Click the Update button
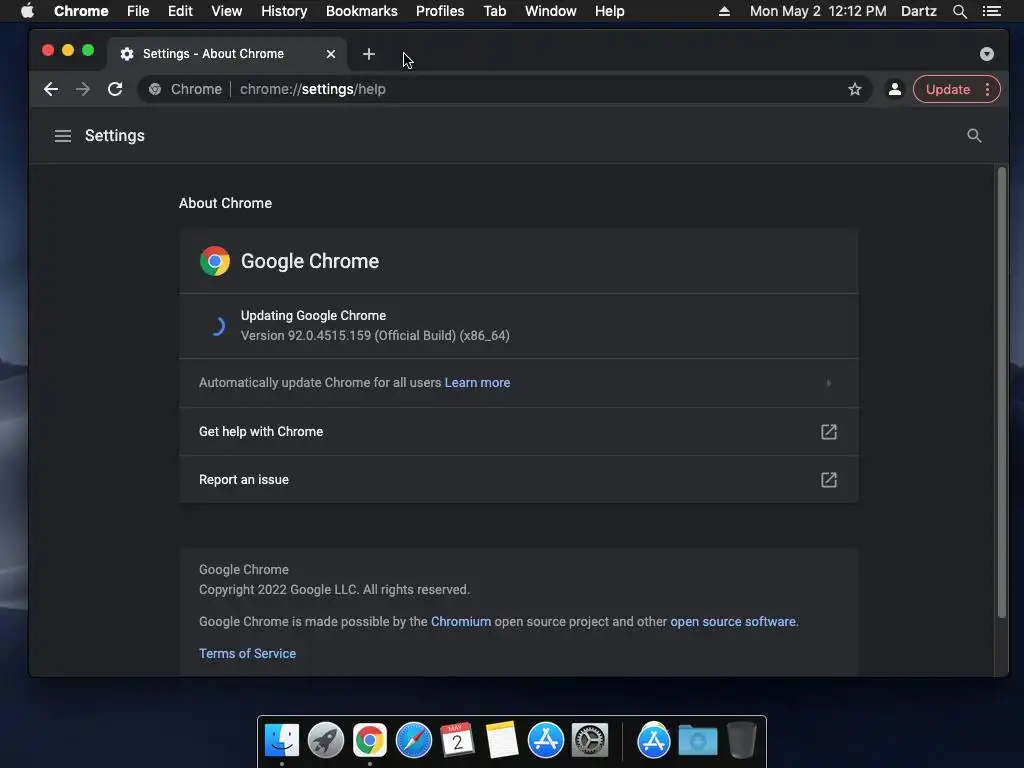 948,89
